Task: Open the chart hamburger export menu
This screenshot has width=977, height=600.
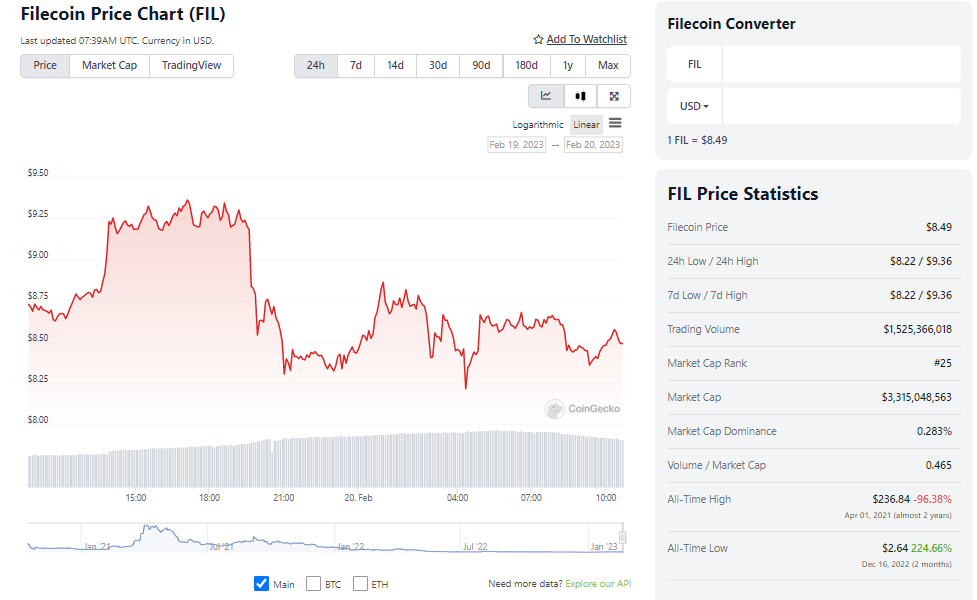Action: click(x=615, y=123)
